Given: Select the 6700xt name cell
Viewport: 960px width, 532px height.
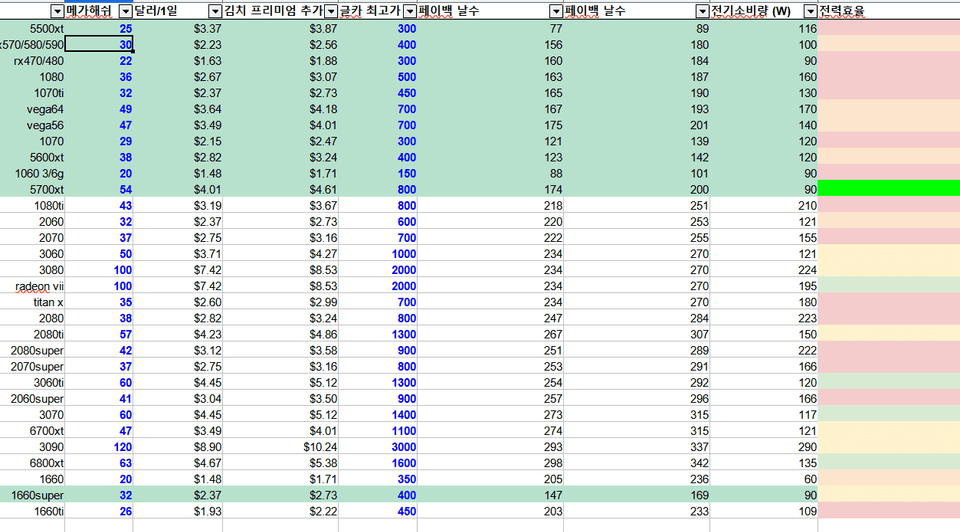Looking at the screenshot, I should (x=32, y=430).
